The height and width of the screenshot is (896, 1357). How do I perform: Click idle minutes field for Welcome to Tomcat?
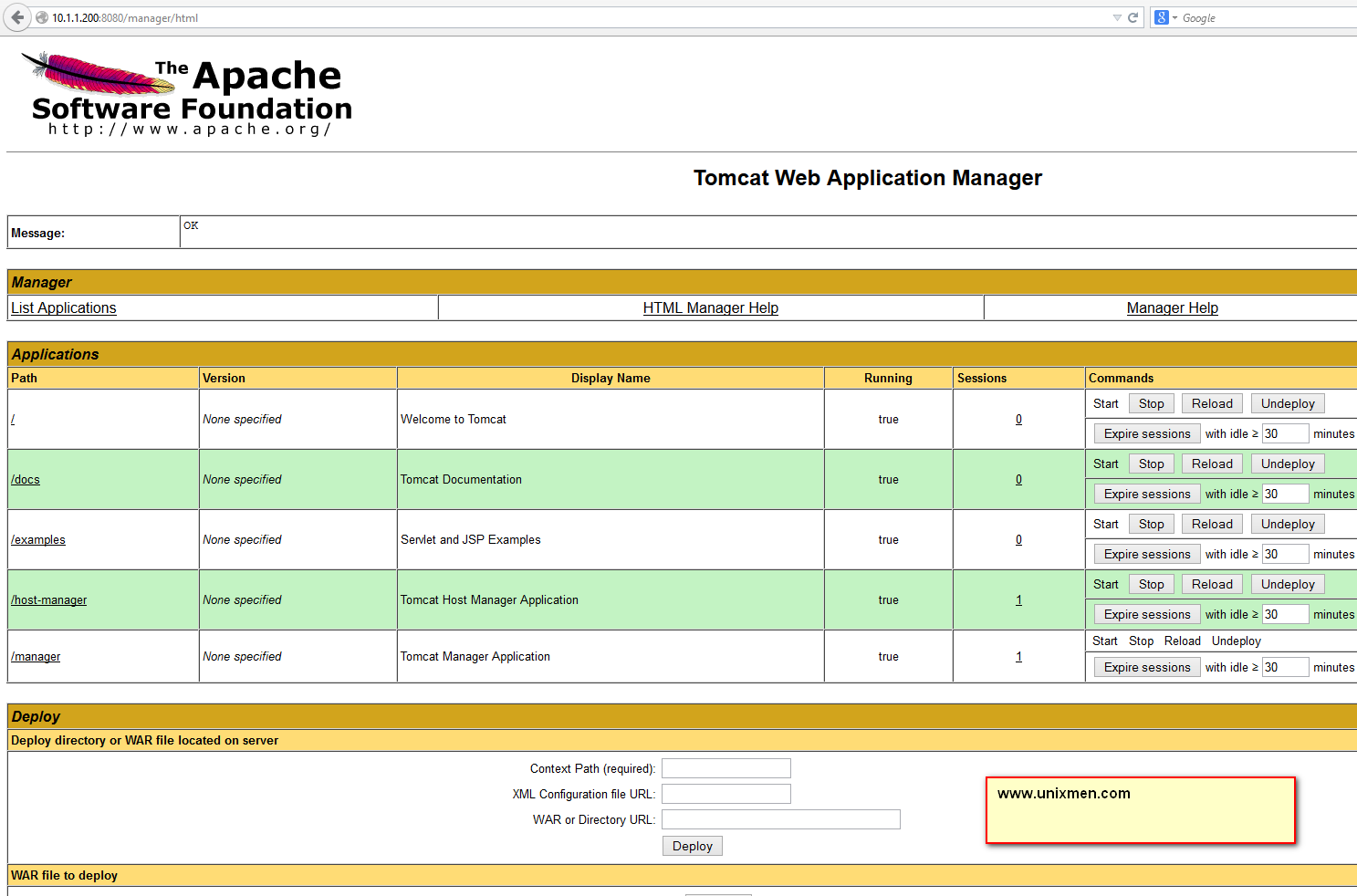1286,433
